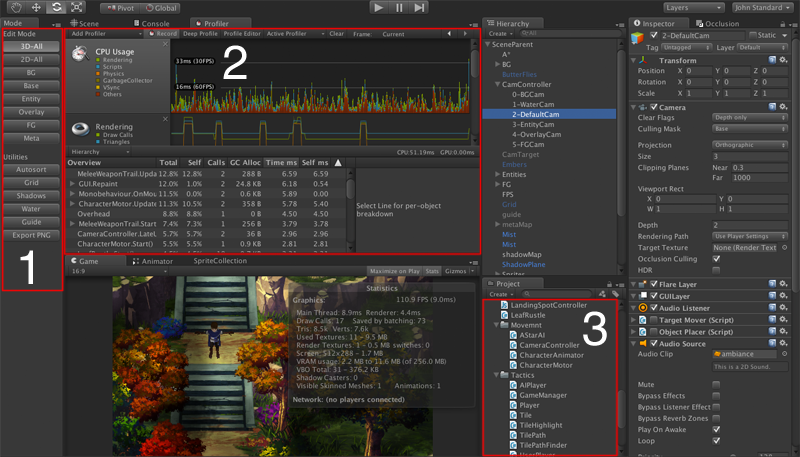Viewport: 800px width, 457px height.
Task: Toggle the Audio Source Mute checkbox
Action: pyautogui.click(x=716, y=385)
